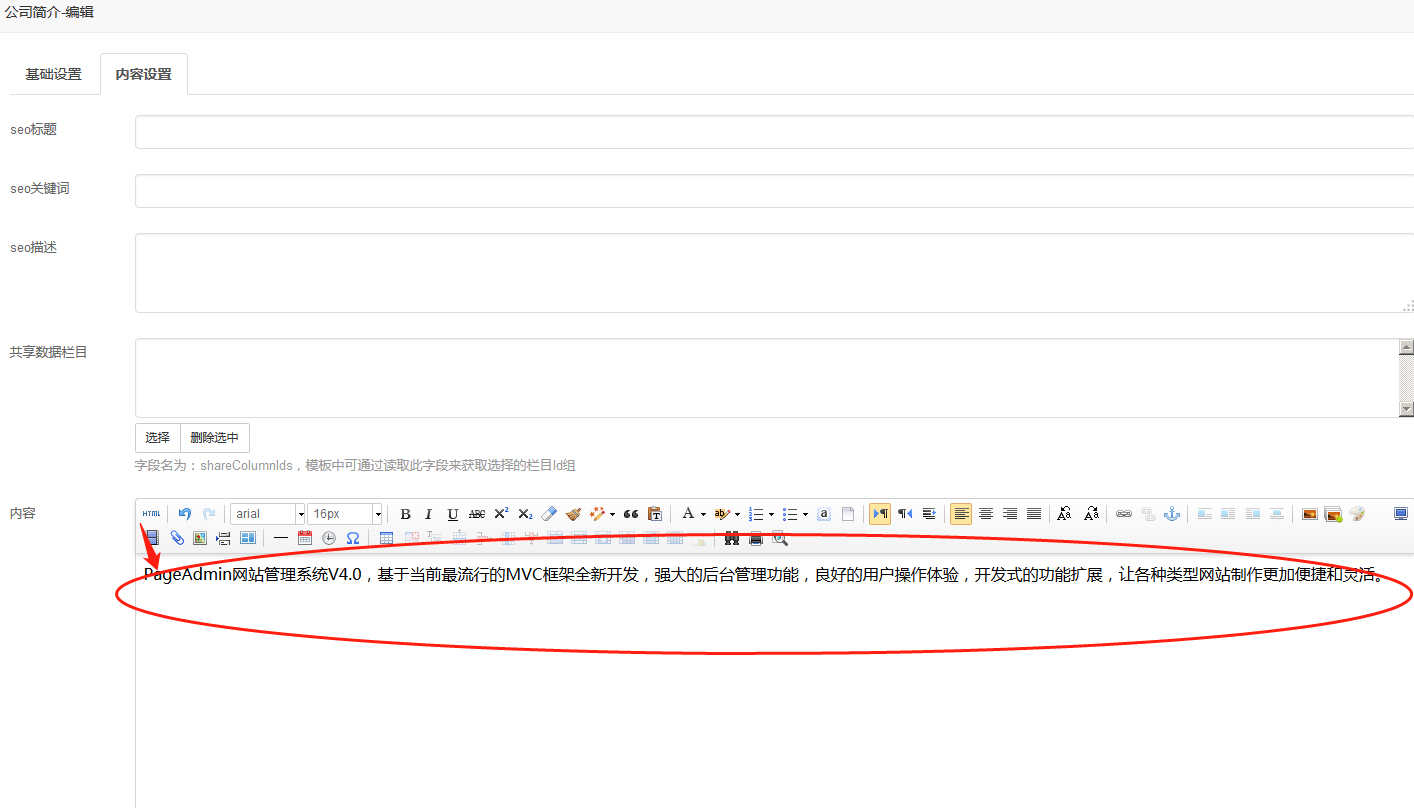Print the editor content
The height and width of the screenshot is (808, 1414).
point(756,538)
